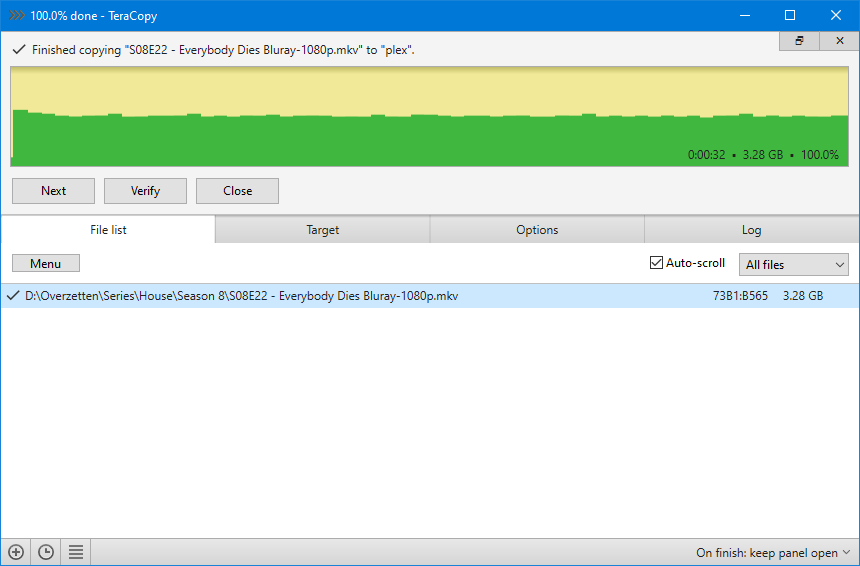The height and width of the screenshot is (566, 860).
Task: Maximize the TeraCopy window
Action: (790, 15)
